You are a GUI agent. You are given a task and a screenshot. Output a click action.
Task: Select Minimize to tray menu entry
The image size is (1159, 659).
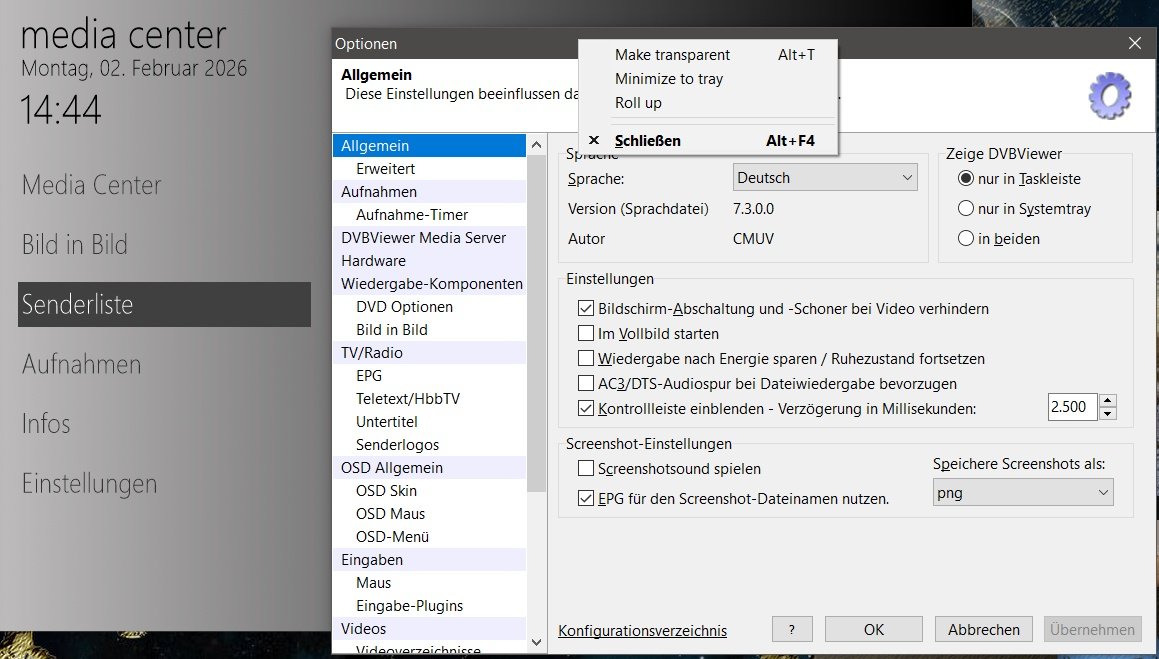(668, 79)
